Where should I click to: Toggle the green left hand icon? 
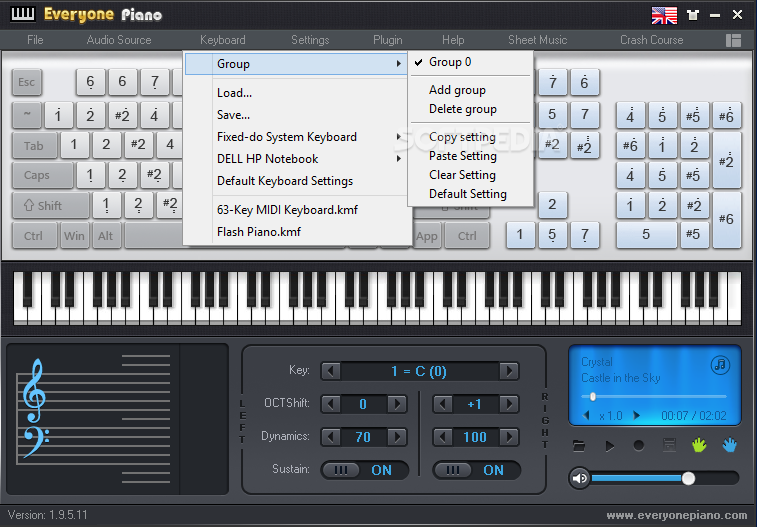coord(699,445)
